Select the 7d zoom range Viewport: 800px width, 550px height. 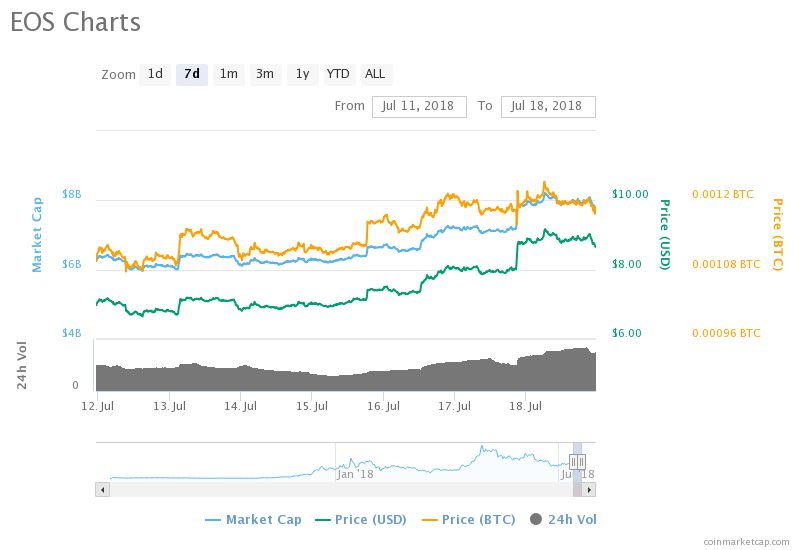pyautogui.click(x=192, y=74)
